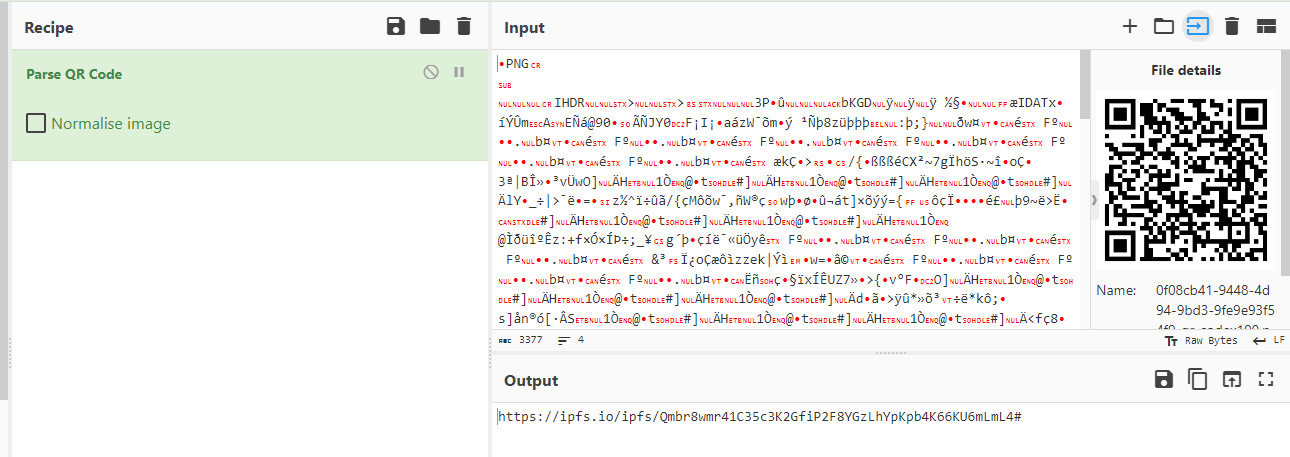Reset the pane layout
The height and width of the screenshot is (457, 1290).
coord(1266,27)
